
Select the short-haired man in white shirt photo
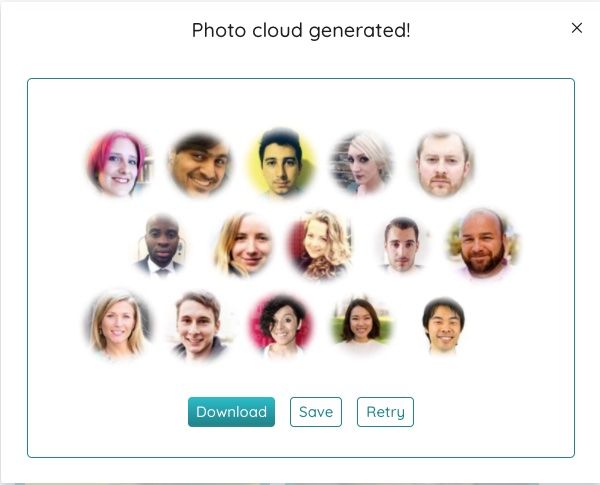click(402, 245)
